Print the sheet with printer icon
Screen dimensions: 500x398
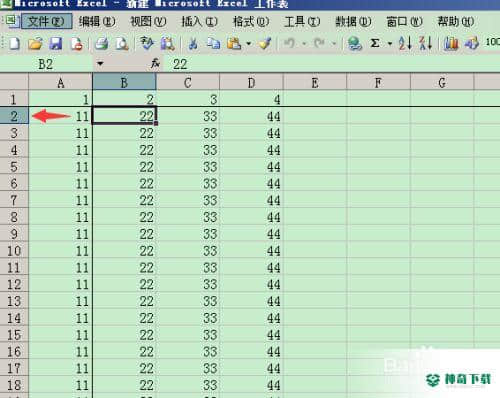click(102, 44)
